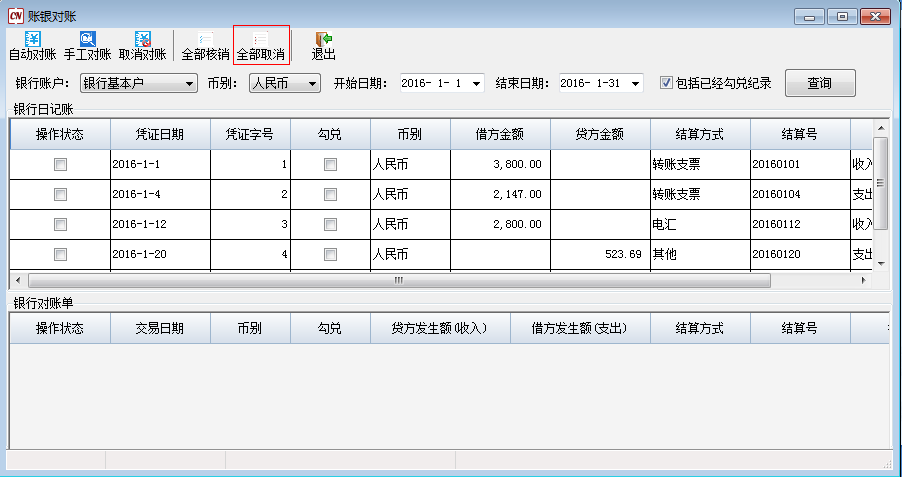Tick the 勾兑 checkbox for voucher 3

click(330, 224)
